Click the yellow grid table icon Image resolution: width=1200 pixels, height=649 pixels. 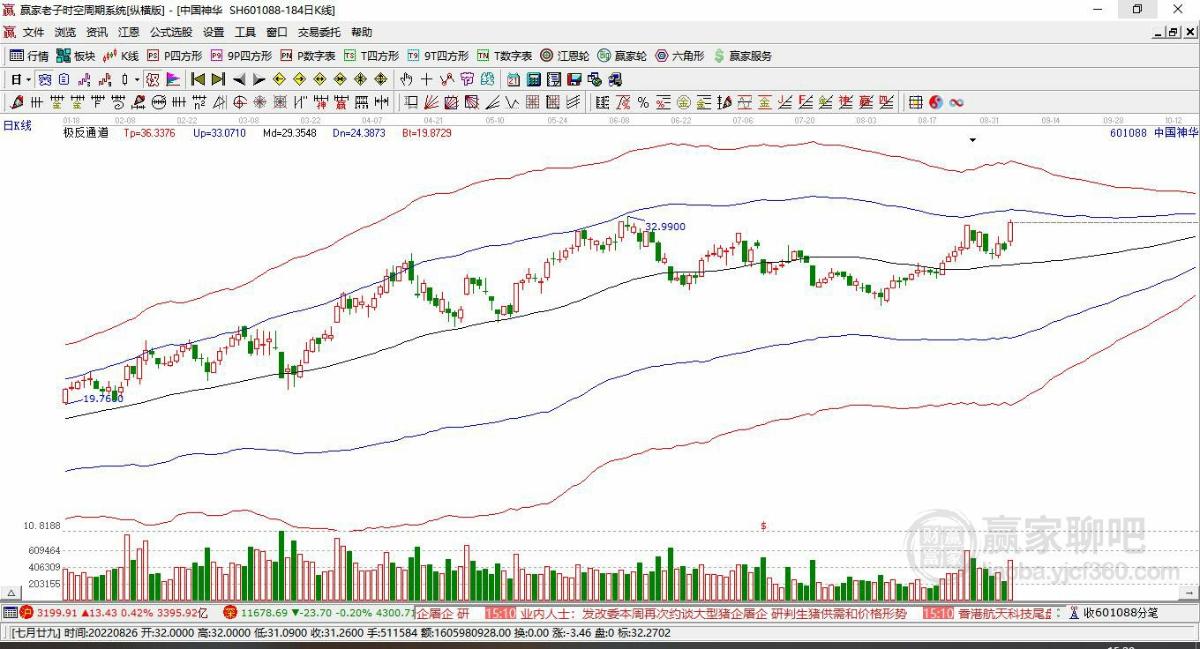(x=915, y=102)
